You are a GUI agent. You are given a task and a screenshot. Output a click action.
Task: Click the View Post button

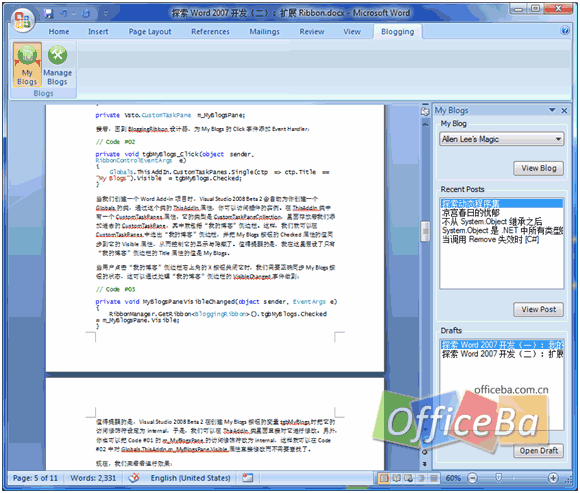click(x=539, y=310)
